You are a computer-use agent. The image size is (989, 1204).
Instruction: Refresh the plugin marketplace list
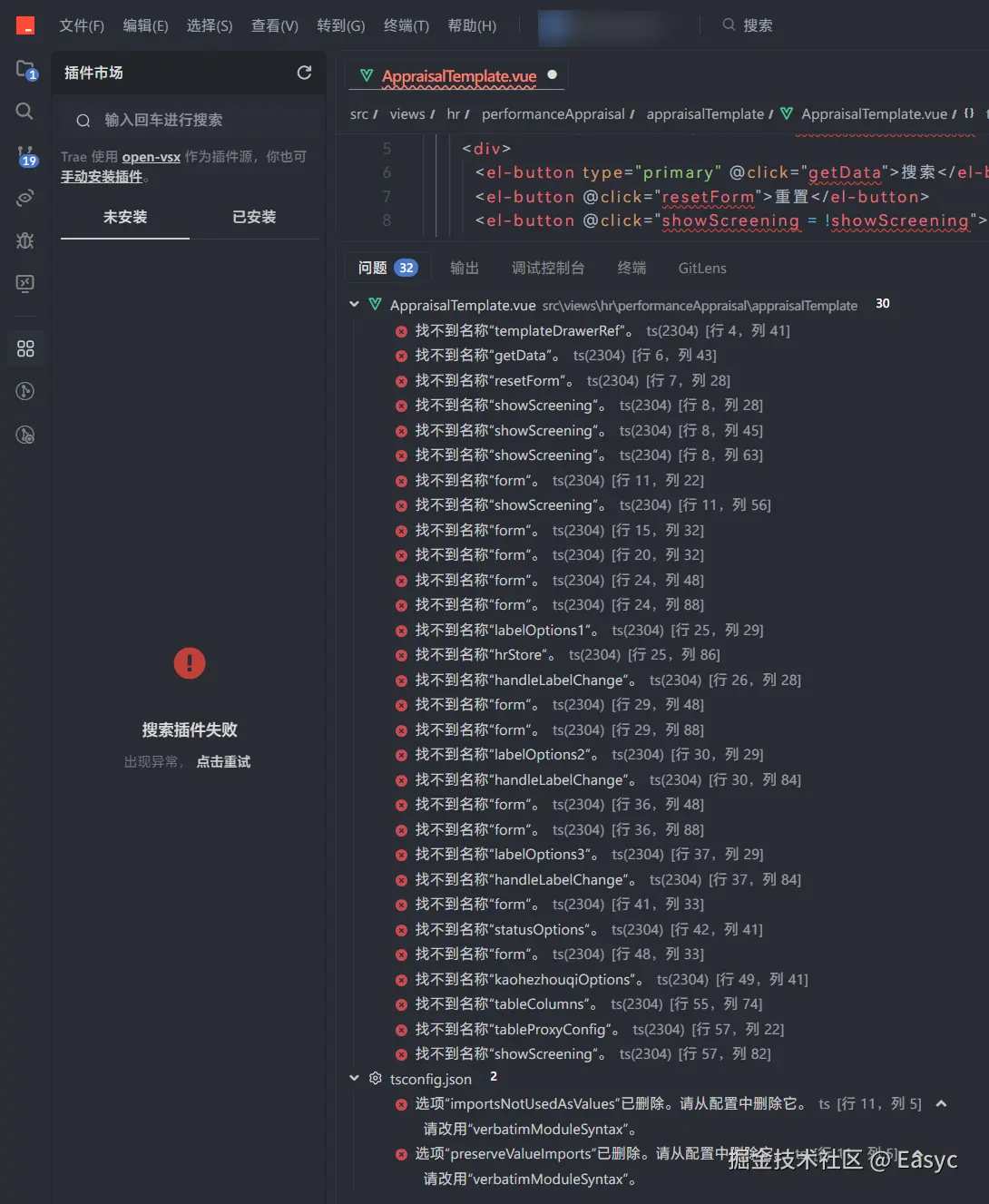click(304, 73)
